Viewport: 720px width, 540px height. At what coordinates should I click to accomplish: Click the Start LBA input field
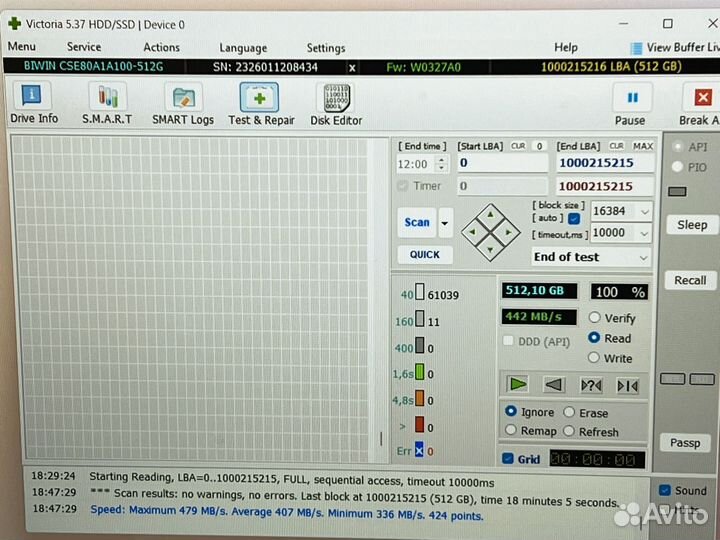click(x=503, y=163)
